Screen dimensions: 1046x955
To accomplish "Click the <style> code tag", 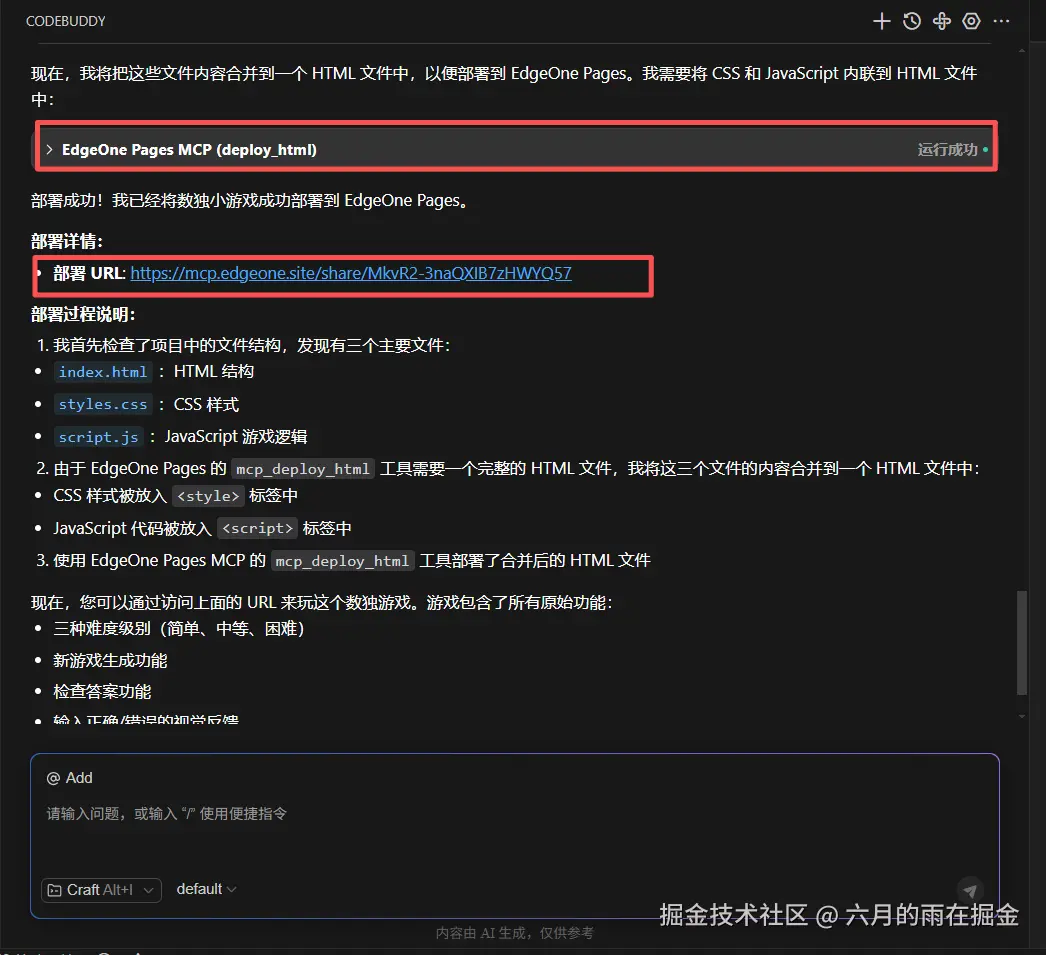I will point(208,496).
